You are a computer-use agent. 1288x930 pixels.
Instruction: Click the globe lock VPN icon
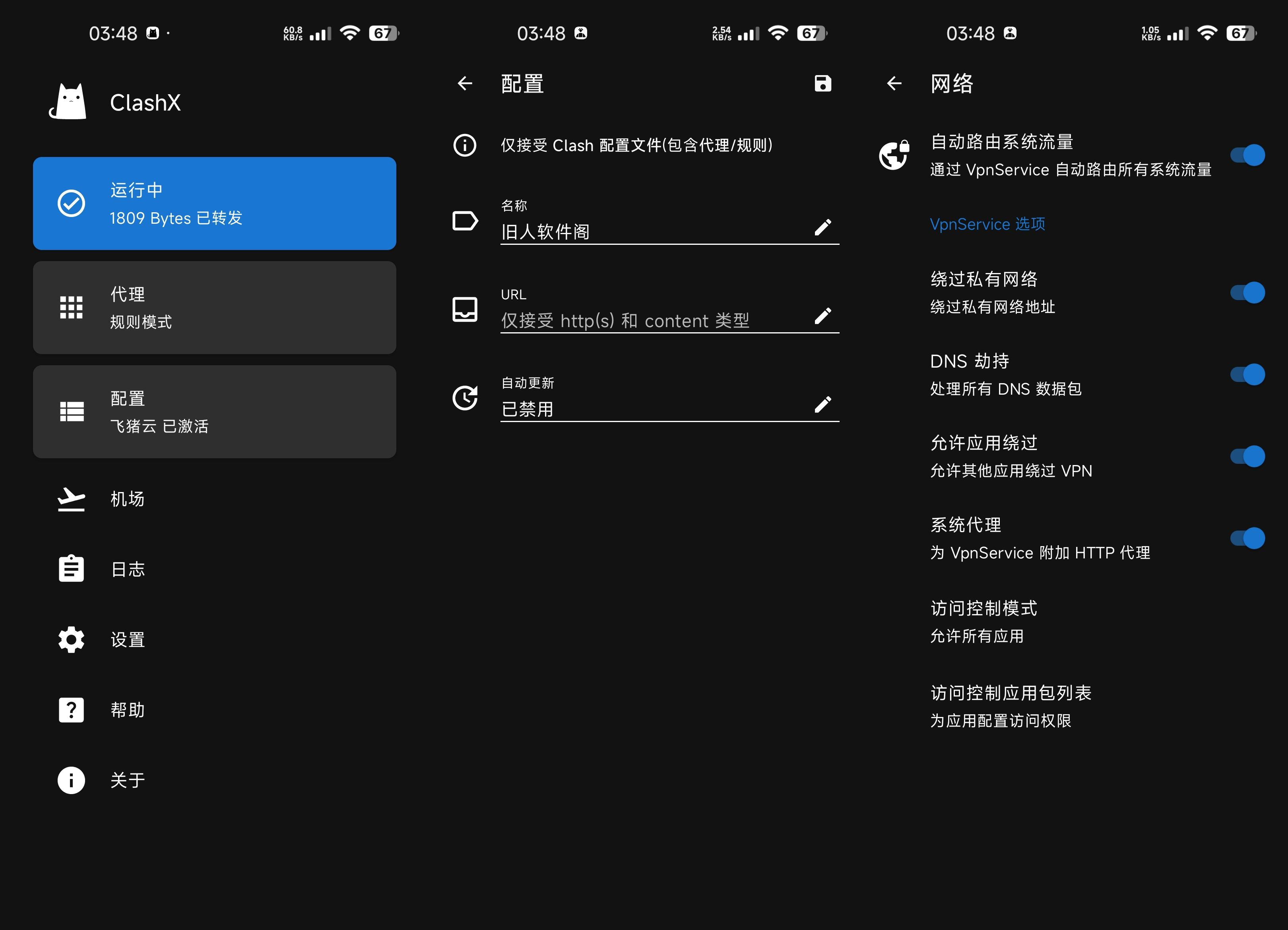click(894, 155)
